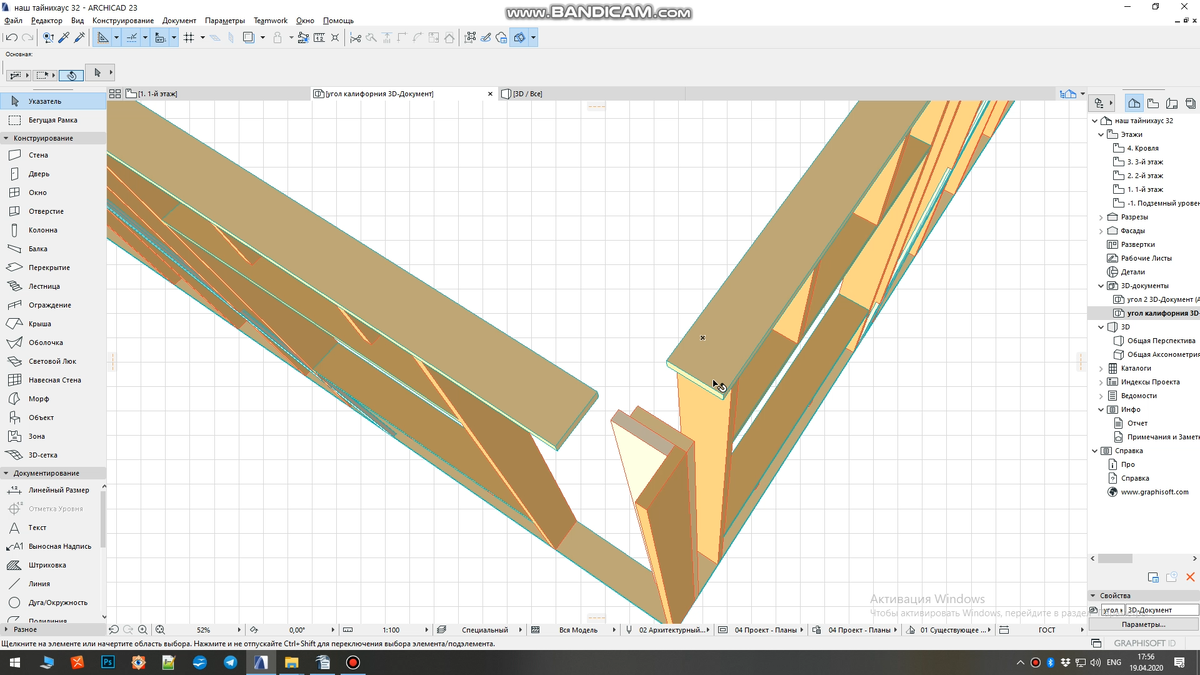Close the угол калифорния 3D-Документ tab
Image resolution: width=1200 pixels, height=675 pixels.
tap(490, 94)
